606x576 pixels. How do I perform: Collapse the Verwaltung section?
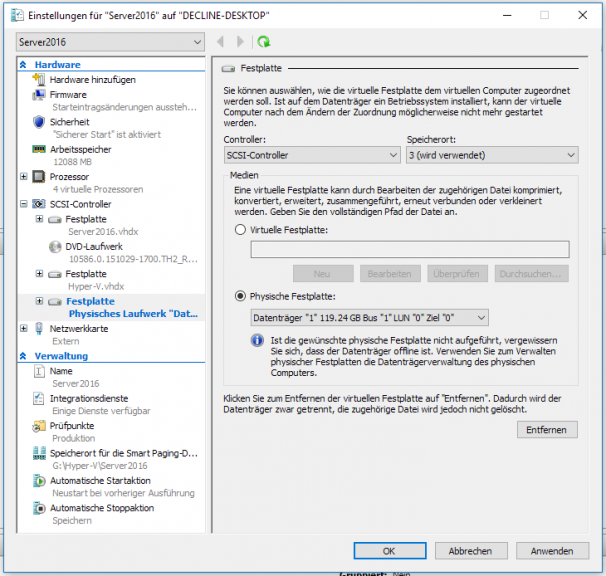23,356
